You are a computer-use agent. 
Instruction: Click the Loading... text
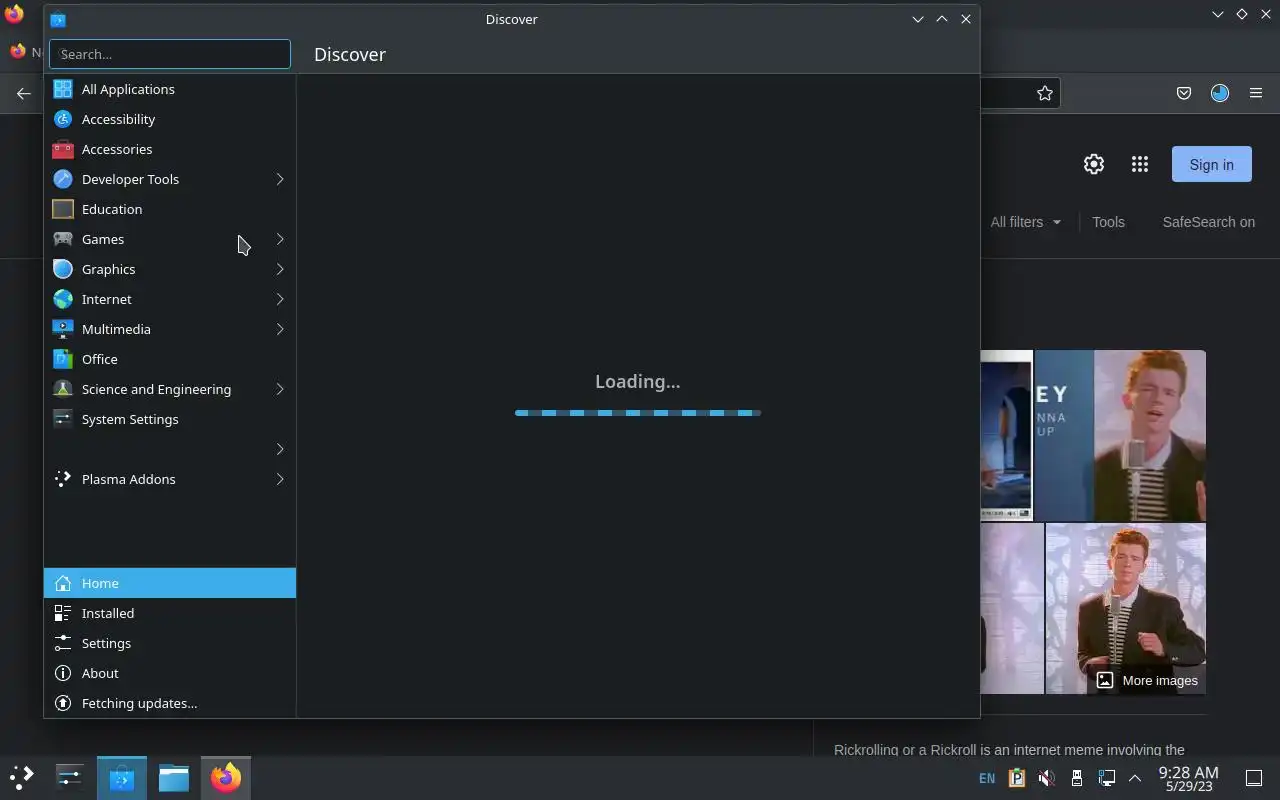tap(638, 381)
